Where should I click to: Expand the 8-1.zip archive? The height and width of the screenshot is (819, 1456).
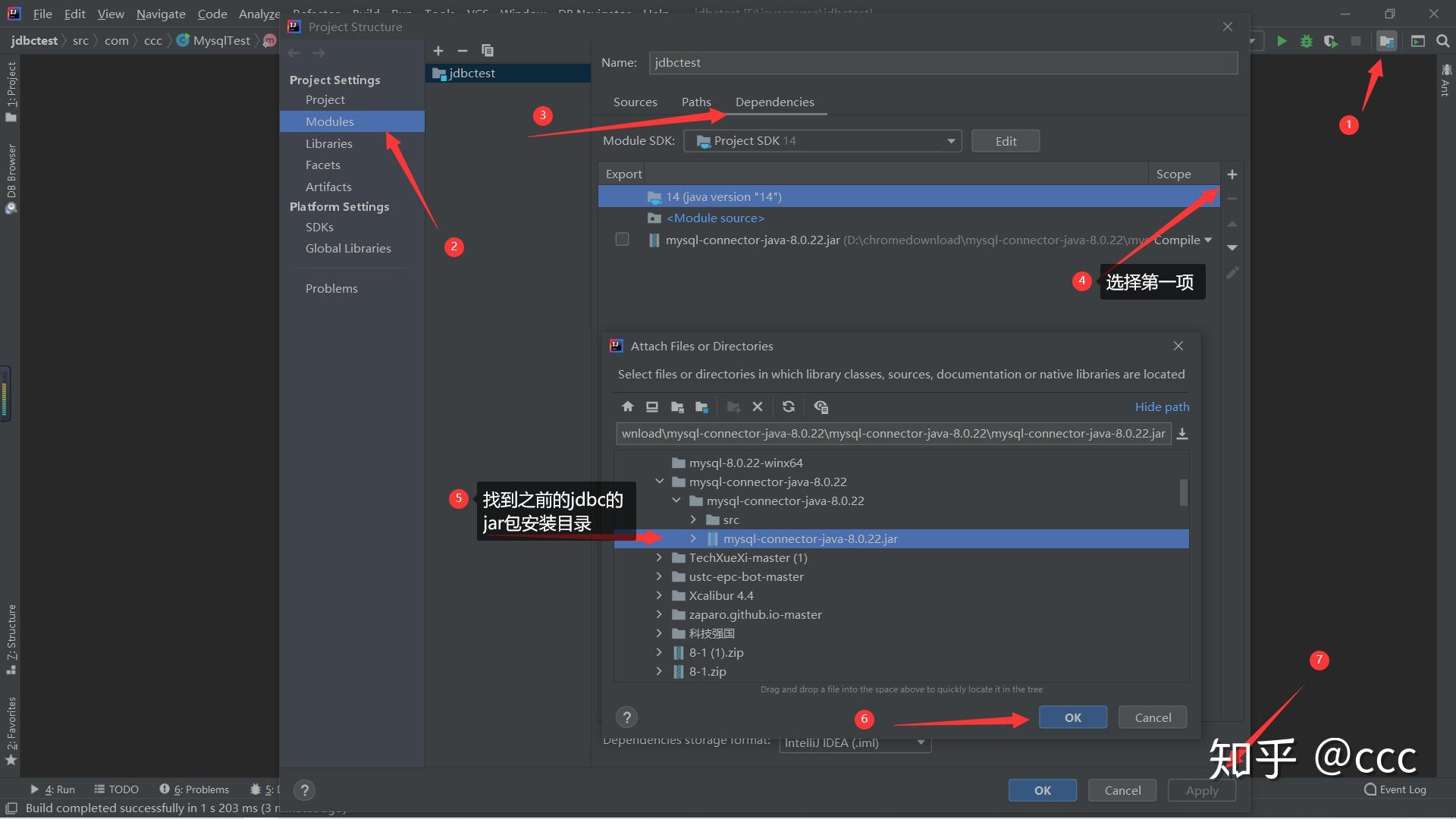pyautogui.click(x=659, y=671)
